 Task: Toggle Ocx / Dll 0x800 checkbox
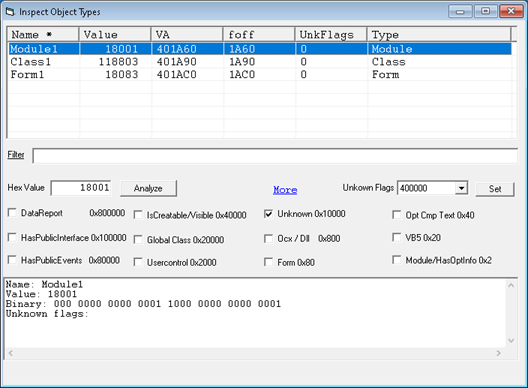(268, 238)
